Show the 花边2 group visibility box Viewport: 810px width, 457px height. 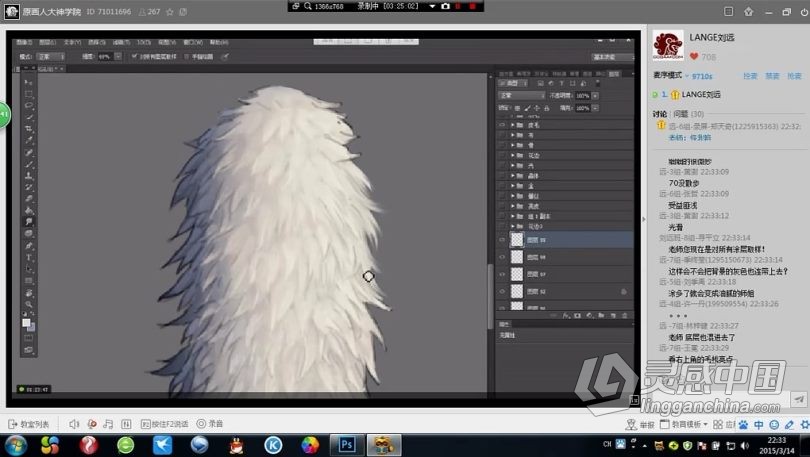pos(502,226)
